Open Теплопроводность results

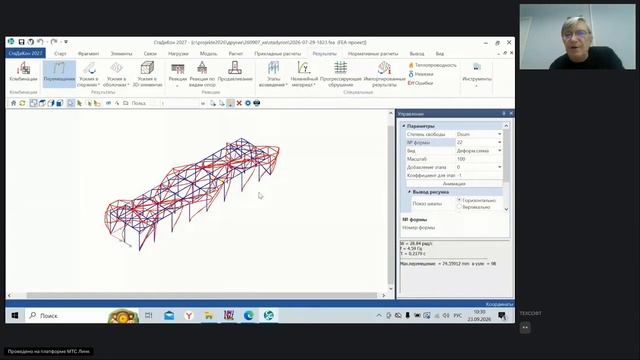[432, 65]
